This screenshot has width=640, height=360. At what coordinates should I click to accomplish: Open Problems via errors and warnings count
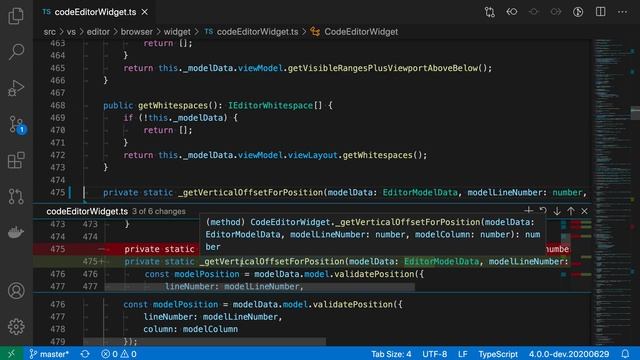click(x=119, y=354)
